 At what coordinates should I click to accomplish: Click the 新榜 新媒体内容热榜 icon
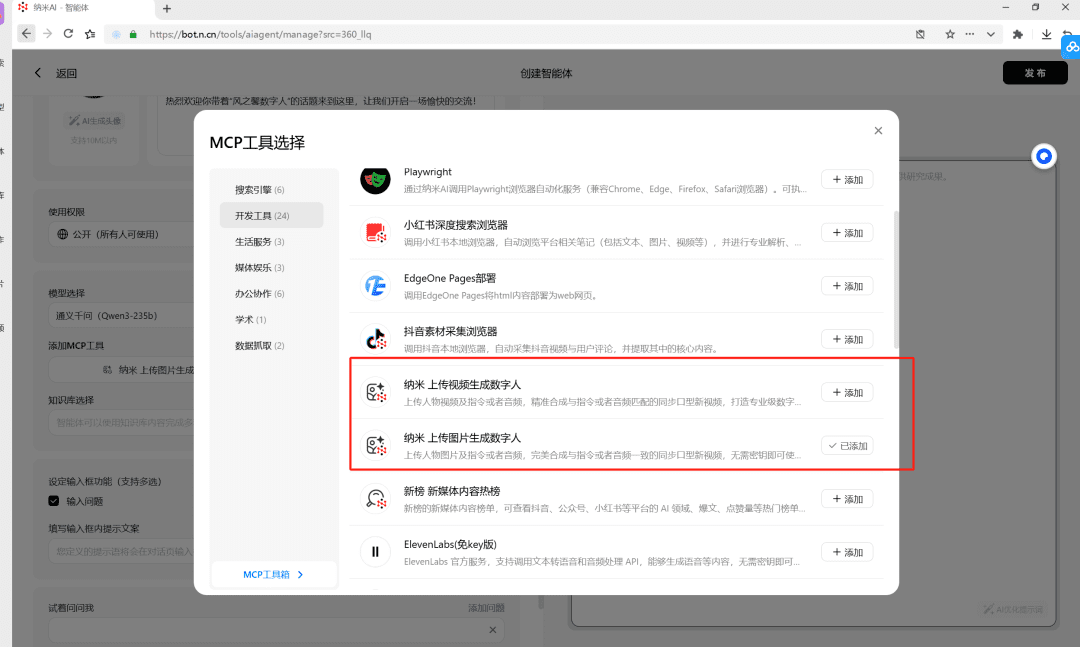click(375, 499)
